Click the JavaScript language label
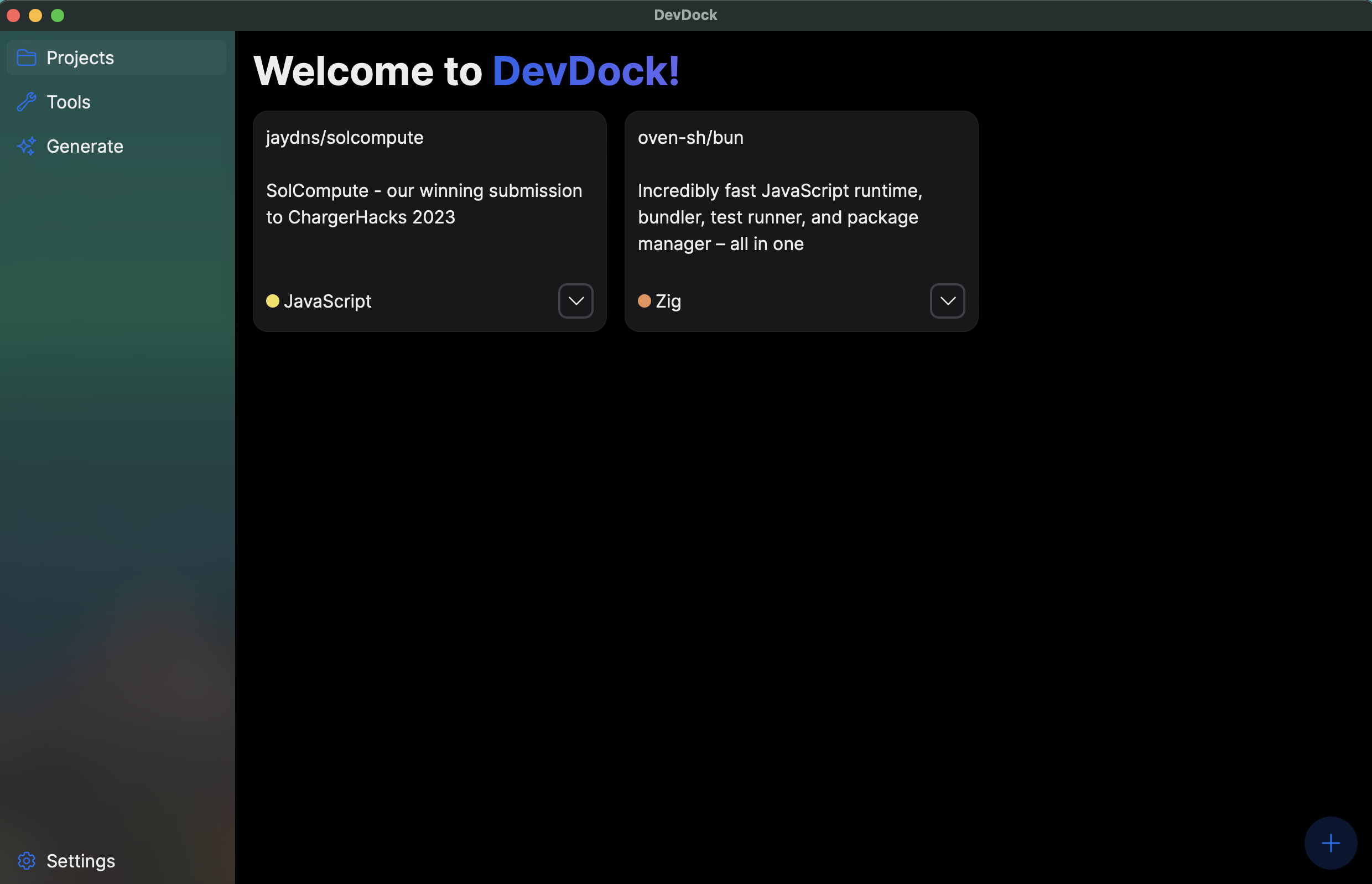 [x=328, y=301]
